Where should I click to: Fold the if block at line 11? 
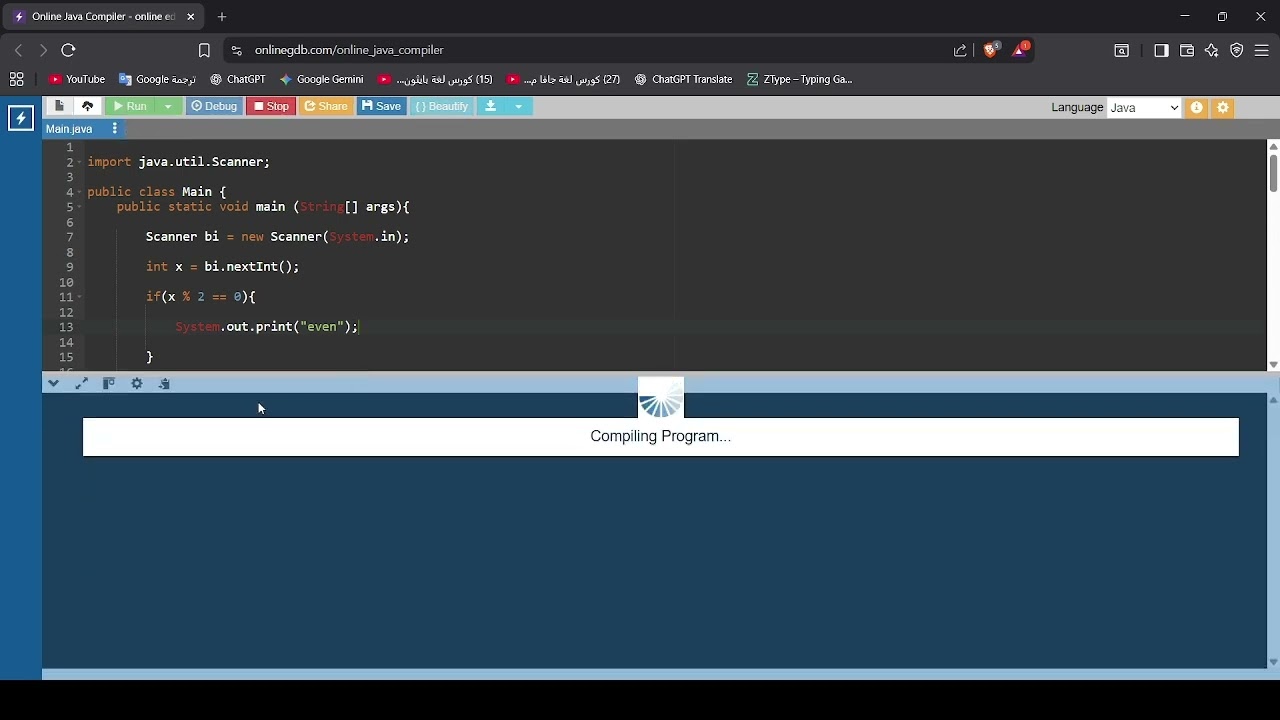tap(79, 297)
